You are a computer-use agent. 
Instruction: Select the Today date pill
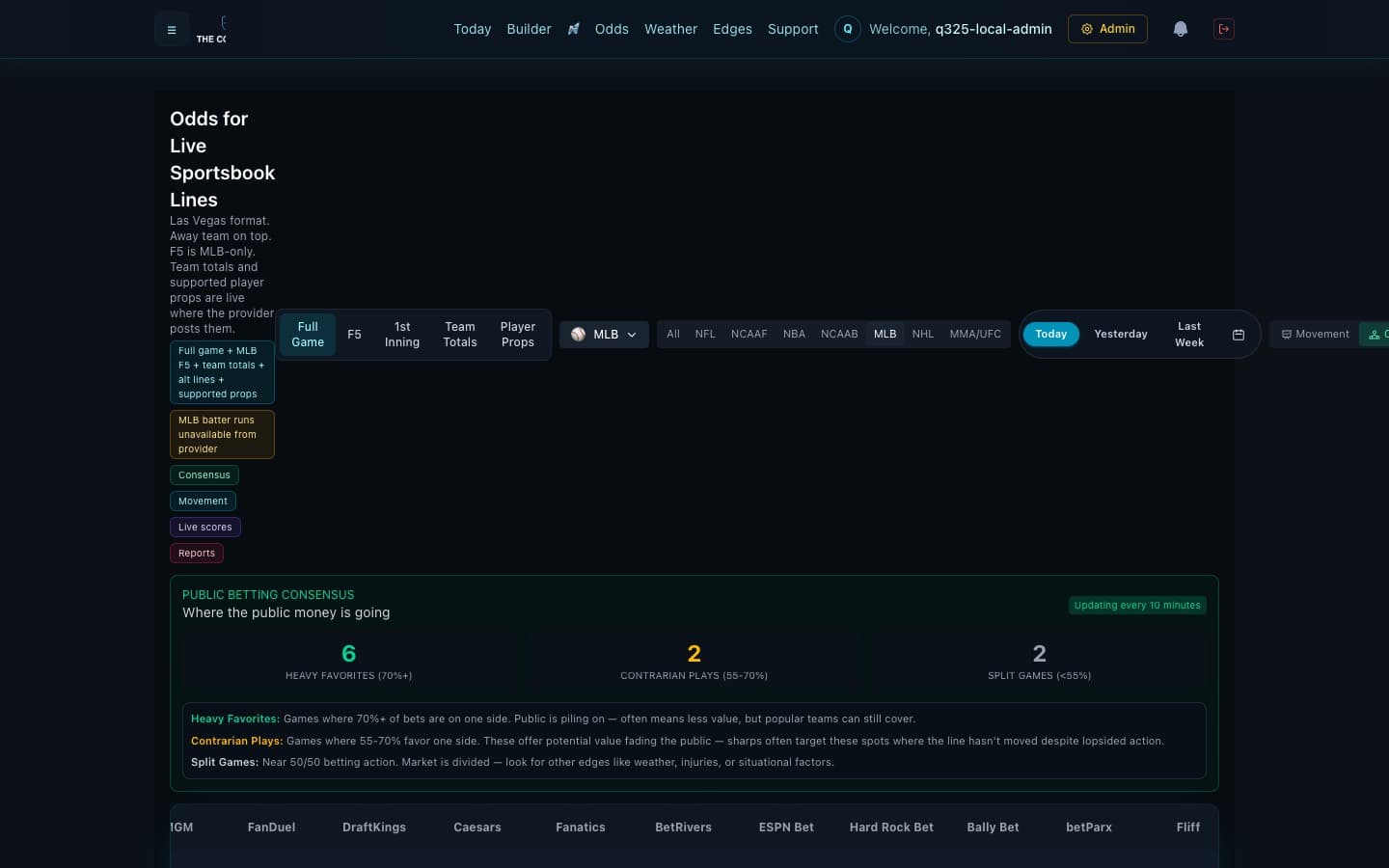click(1050, 335)
